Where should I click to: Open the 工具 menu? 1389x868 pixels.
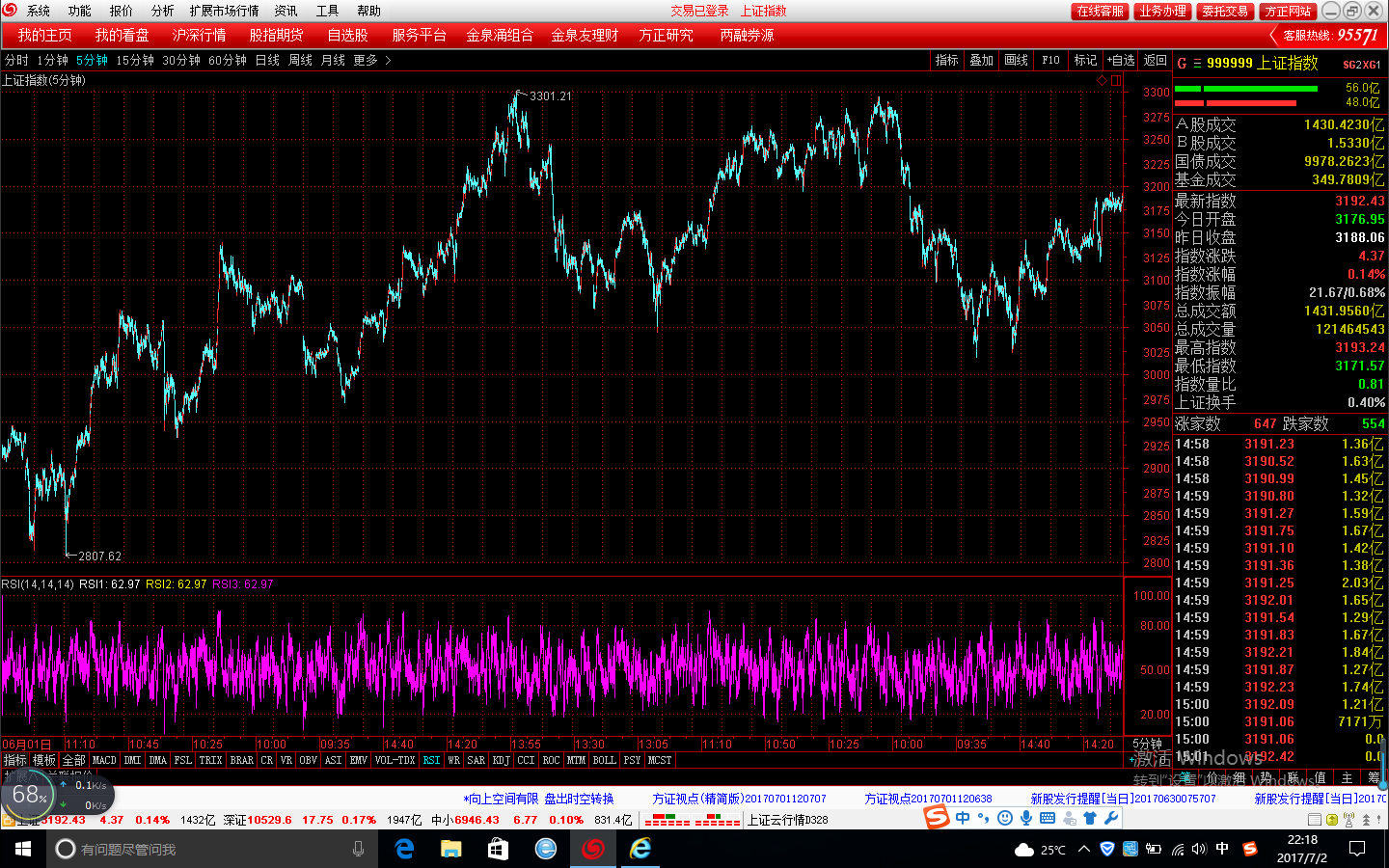tap(327, 11)
